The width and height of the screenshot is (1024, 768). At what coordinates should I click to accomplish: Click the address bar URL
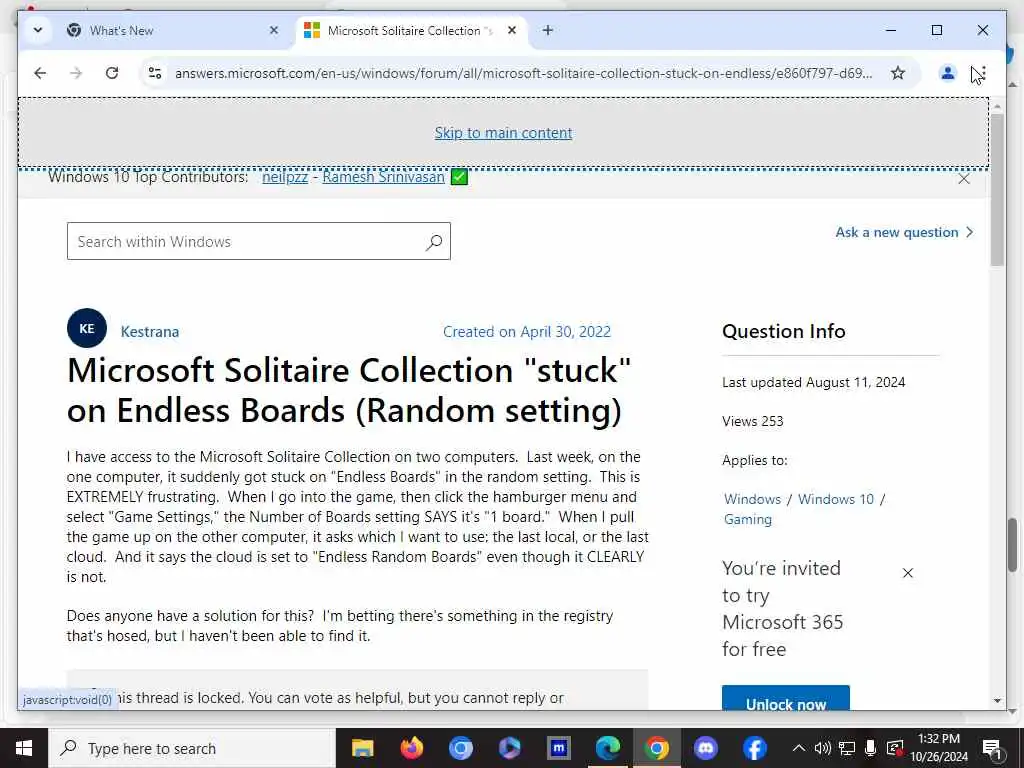coord(523,73)
